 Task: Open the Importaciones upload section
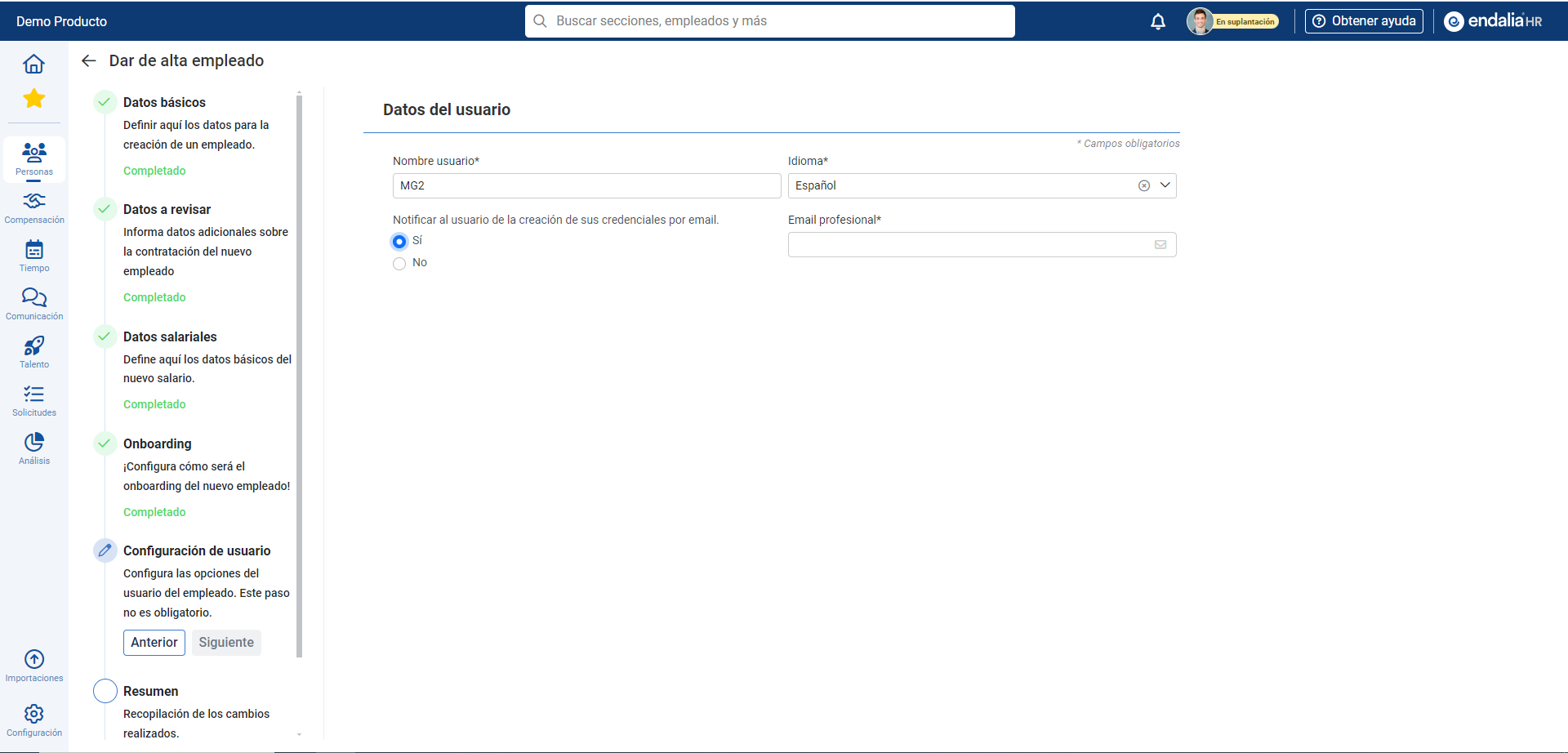click(x=34, y=666)
